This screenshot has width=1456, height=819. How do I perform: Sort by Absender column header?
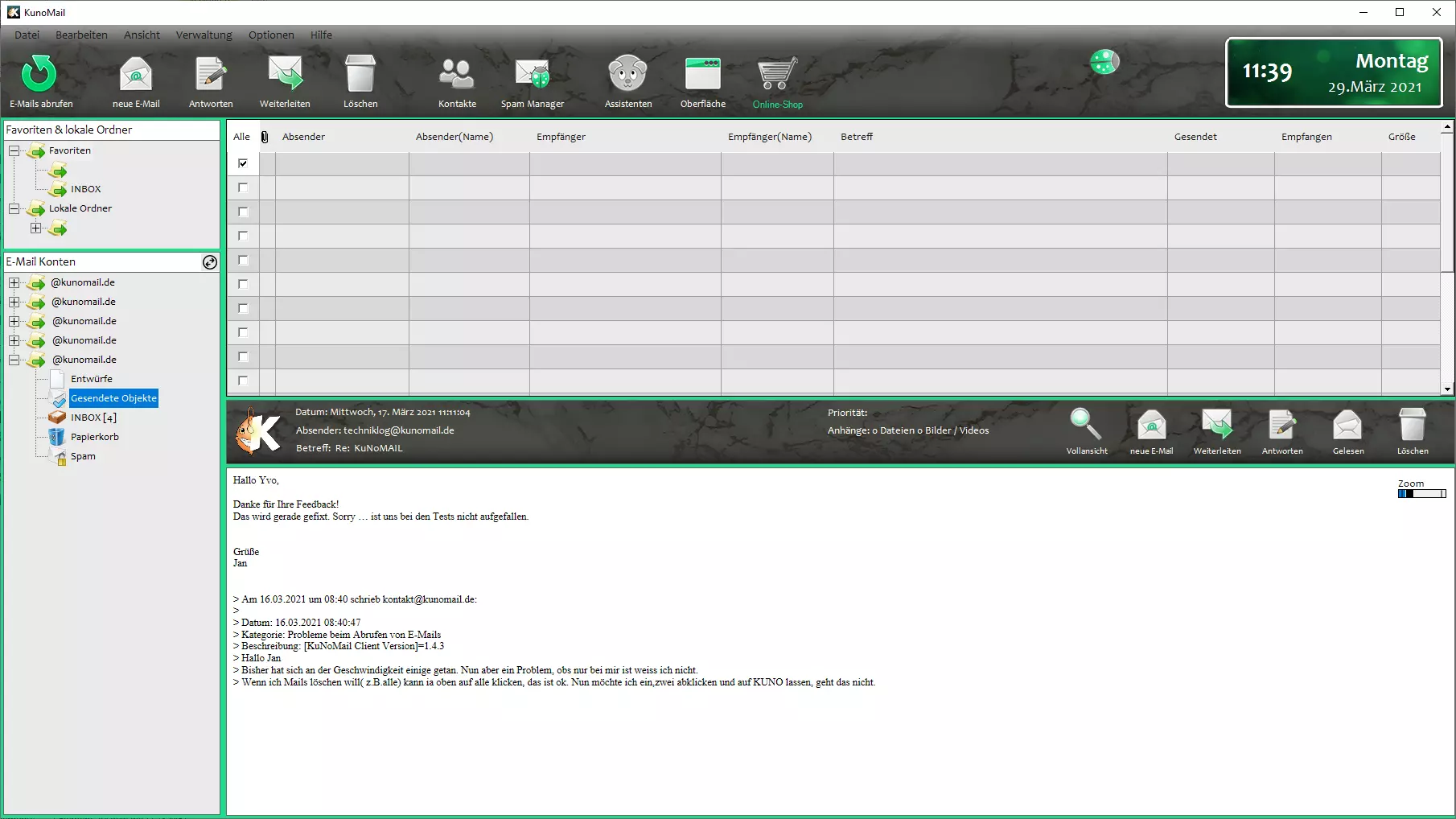point(303,137)
